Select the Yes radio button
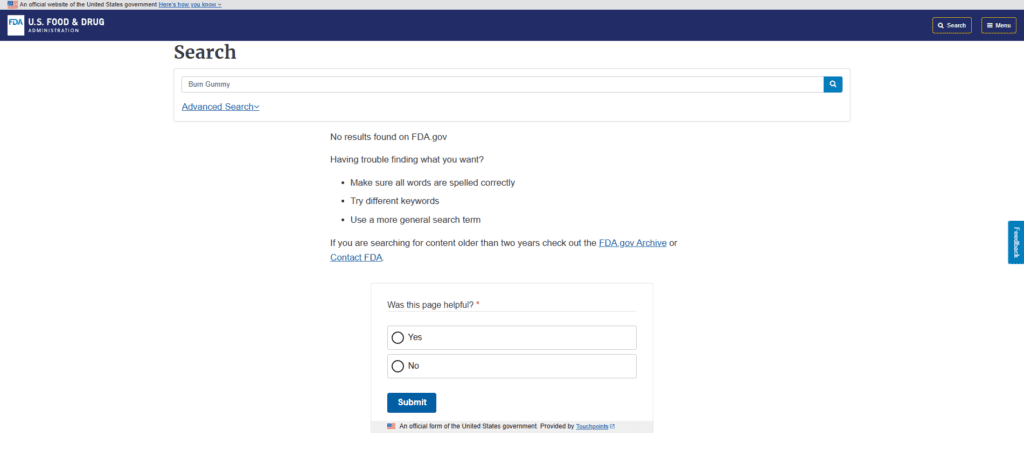The width and height of the screenshot is (1024, 451). pos(398,337)
